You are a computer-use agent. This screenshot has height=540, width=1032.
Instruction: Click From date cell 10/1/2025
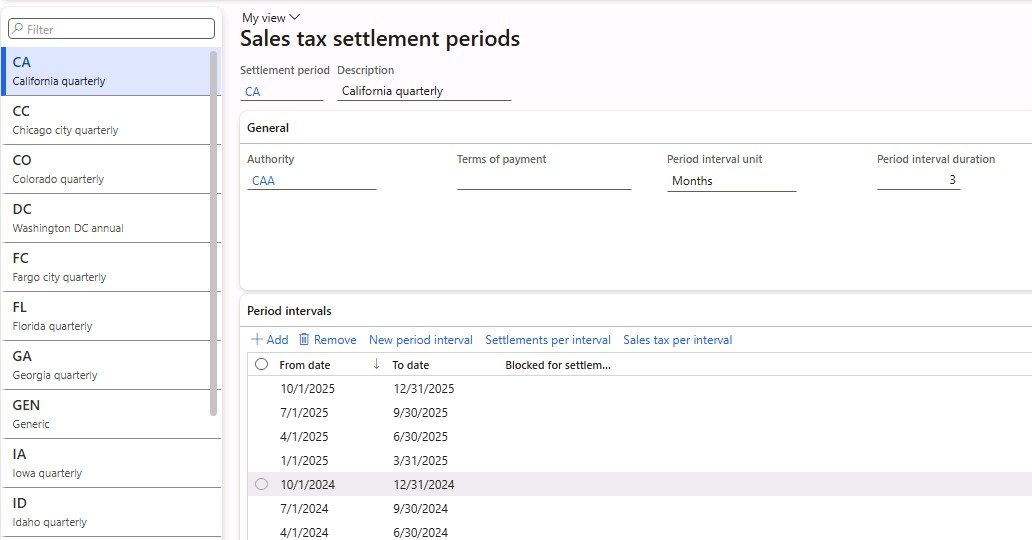(x=307, y=389)
